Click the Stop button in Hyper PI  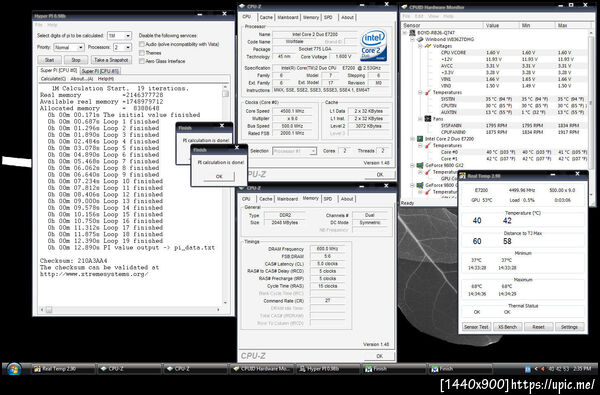(76, 60)
